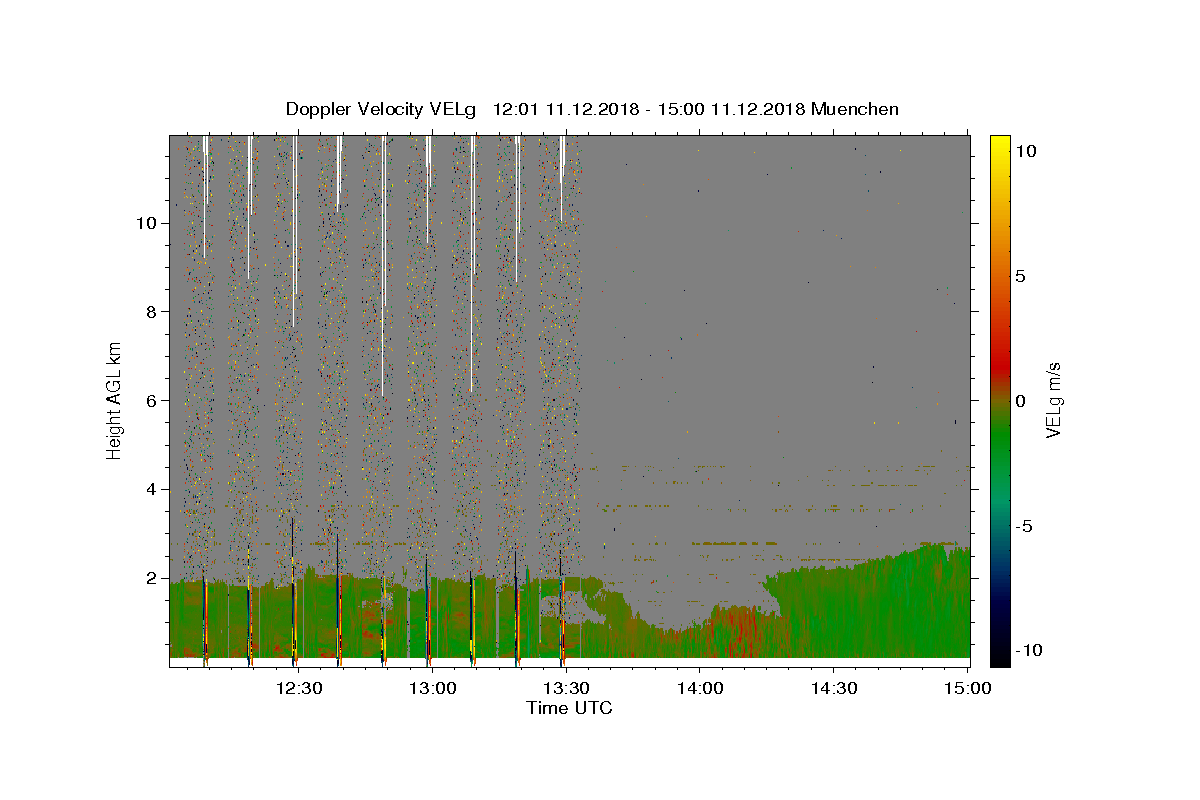Click the 12:30 time tick label

(x=298, y=689)
